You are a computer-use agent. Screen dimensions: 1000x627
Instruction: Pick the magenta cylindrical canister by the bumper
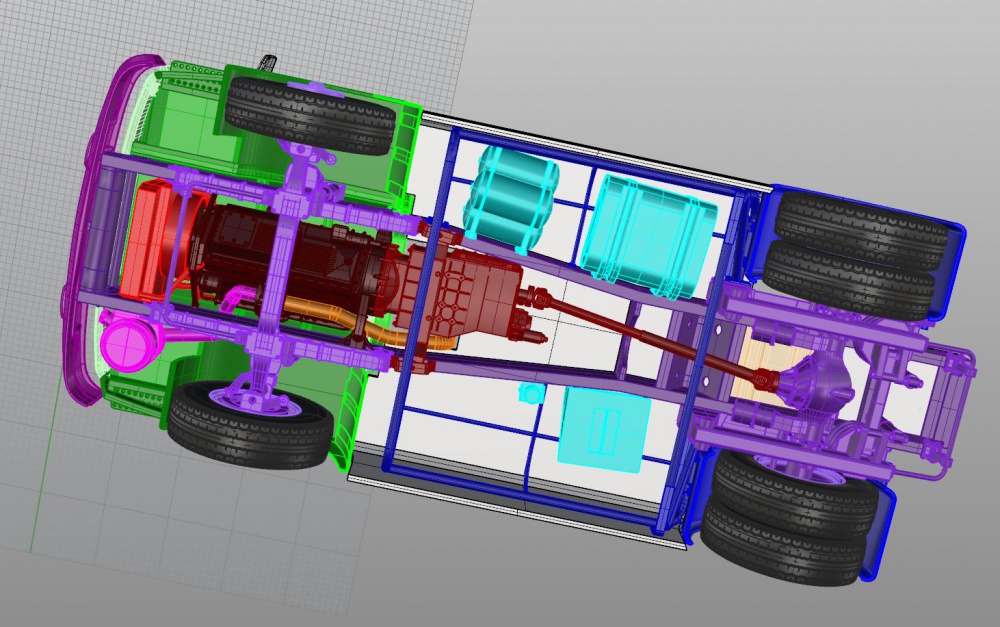(x=129, y=344)
